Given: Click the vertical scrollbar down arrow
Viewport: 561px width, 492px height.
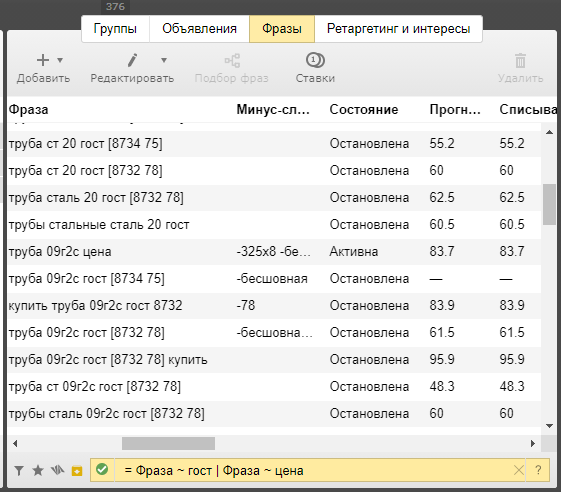Looking at the screenshot, I should (549, 426).
